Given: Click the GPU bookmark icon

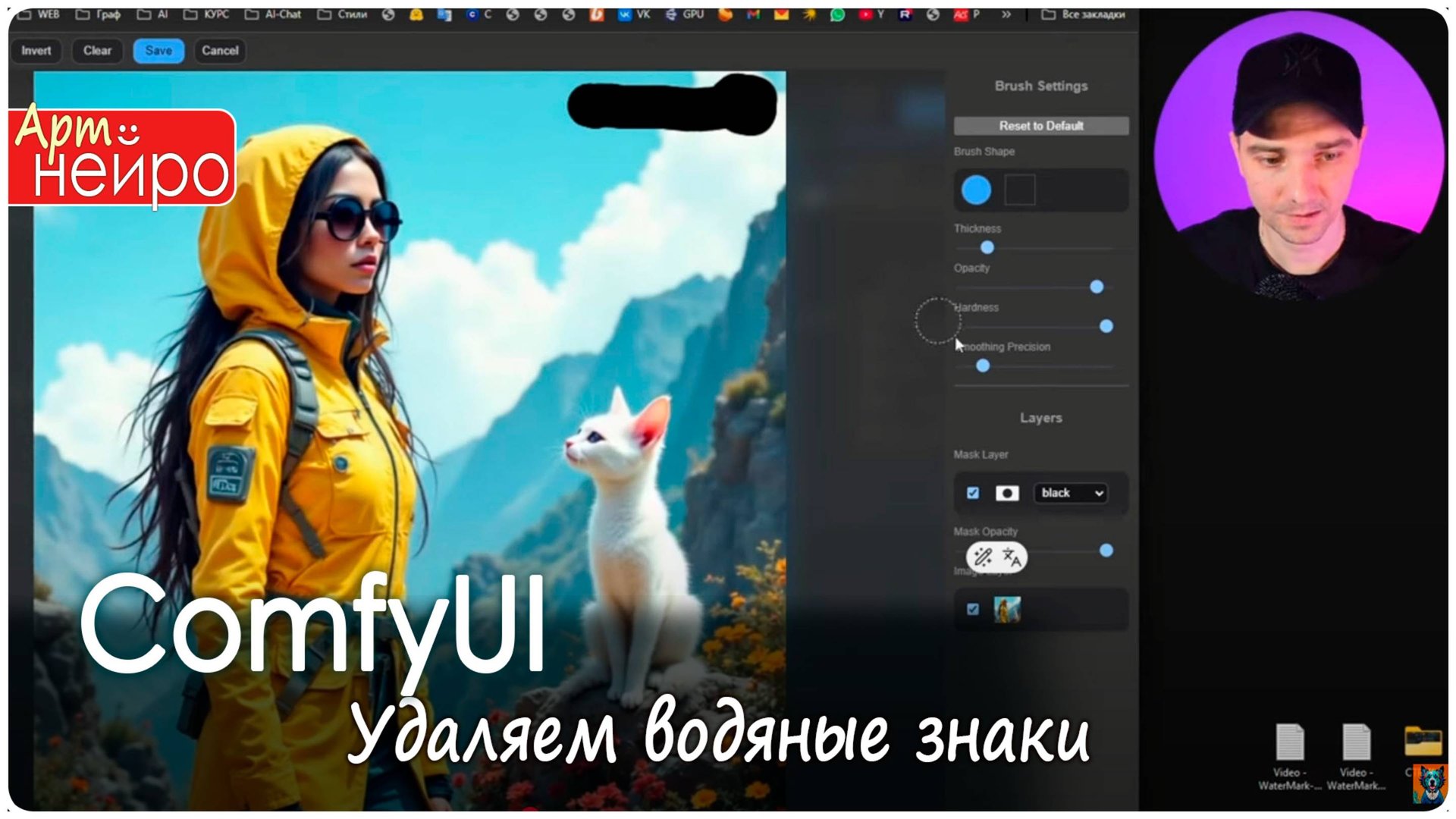Looking at the screenshot, I should pos(672,14).
